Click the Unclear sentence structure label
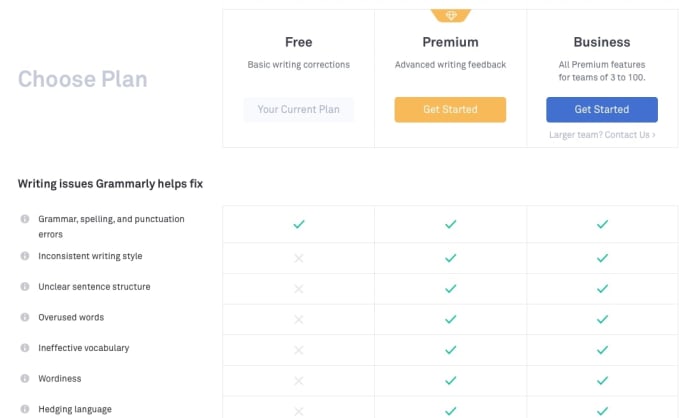Screen dimensions: 700x418 tap(94, 287)
